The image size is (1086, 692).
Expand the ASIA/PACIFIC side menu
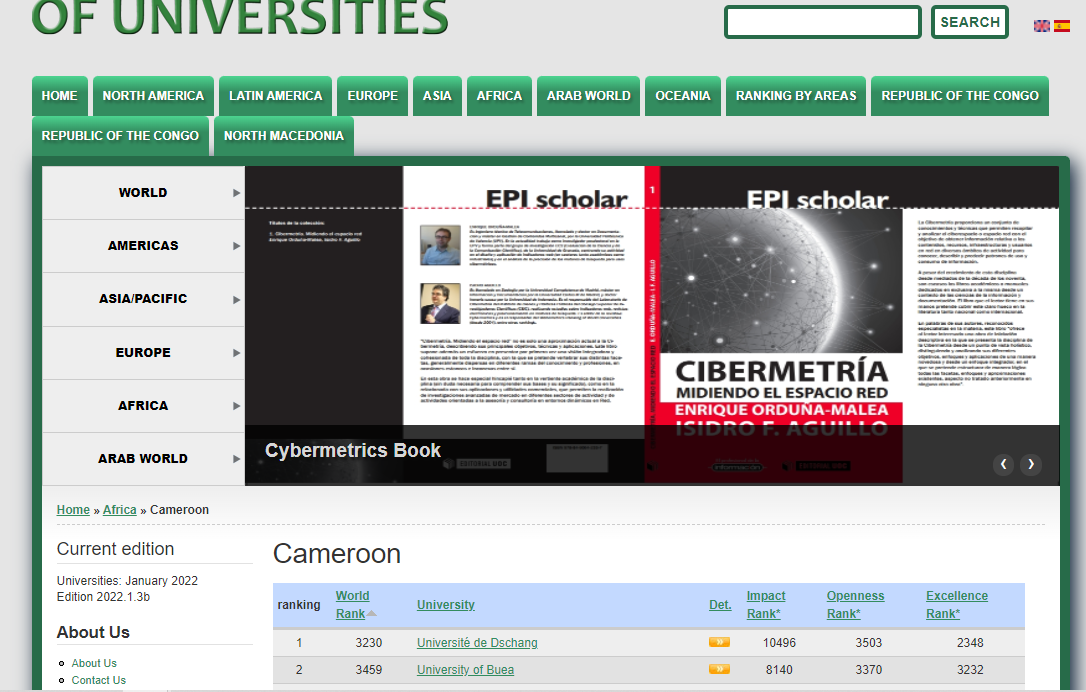pos(143,299)
